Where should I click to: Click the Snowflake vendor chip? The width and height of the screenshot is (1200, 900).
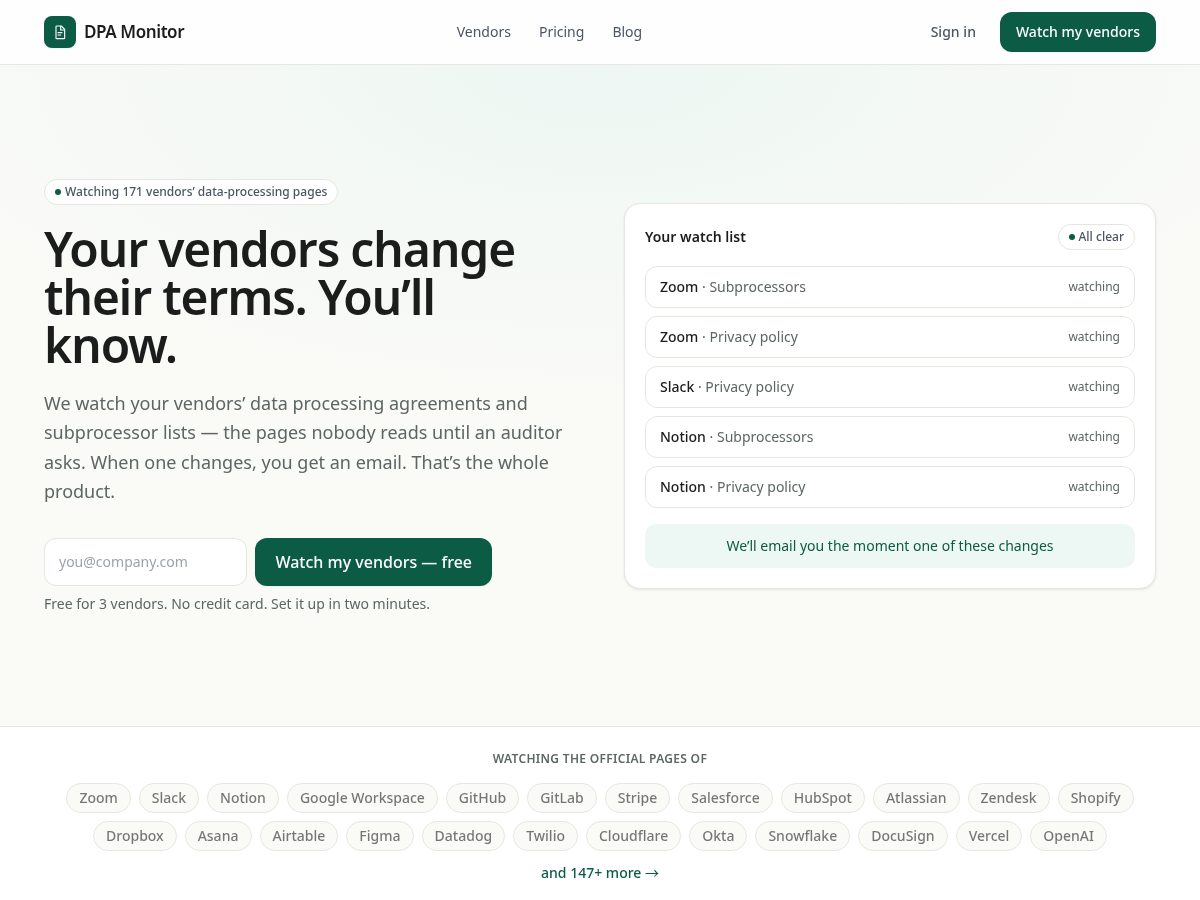point(802,836)
